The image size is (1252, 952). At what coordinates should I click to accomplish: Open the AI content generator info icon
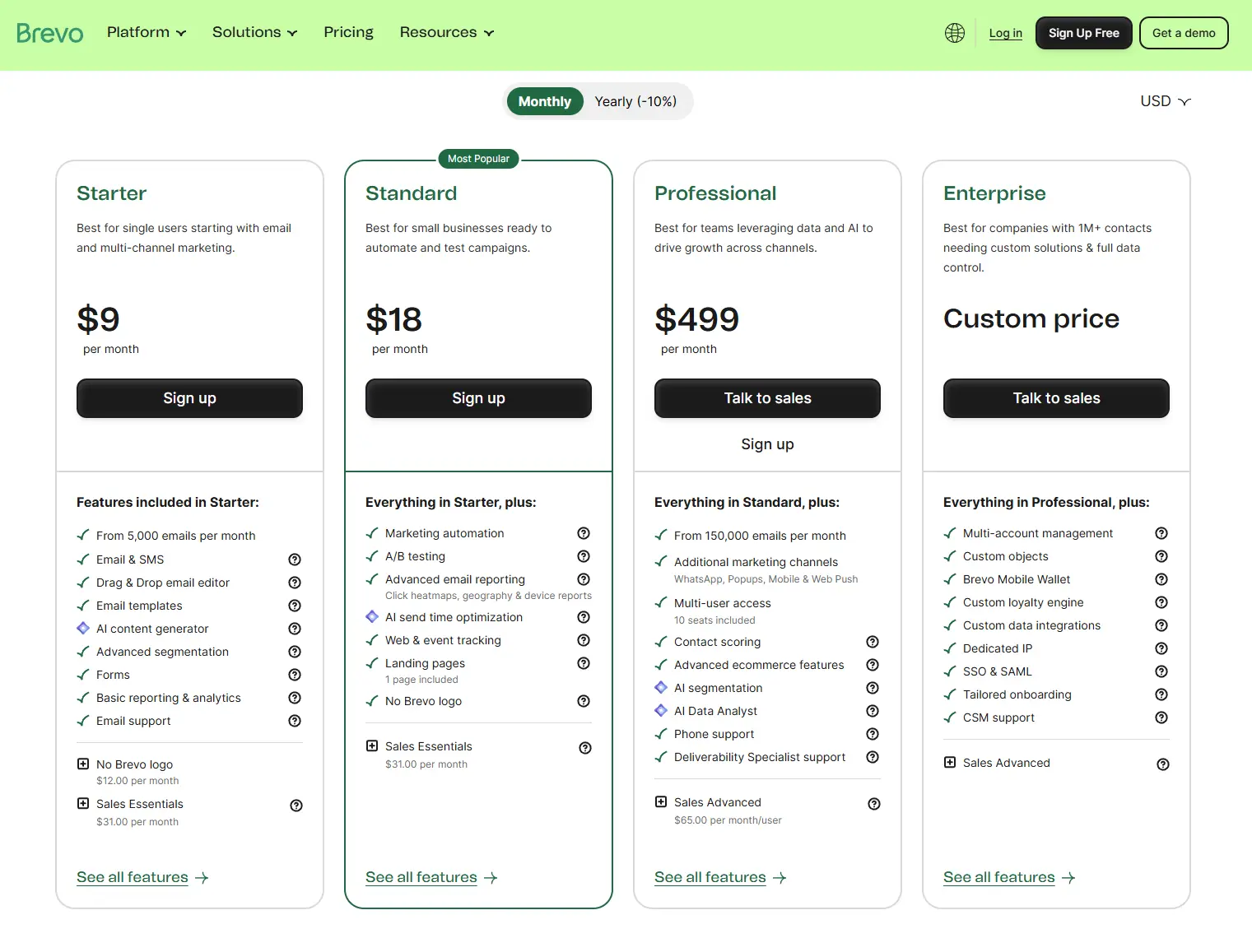point(295,629)
